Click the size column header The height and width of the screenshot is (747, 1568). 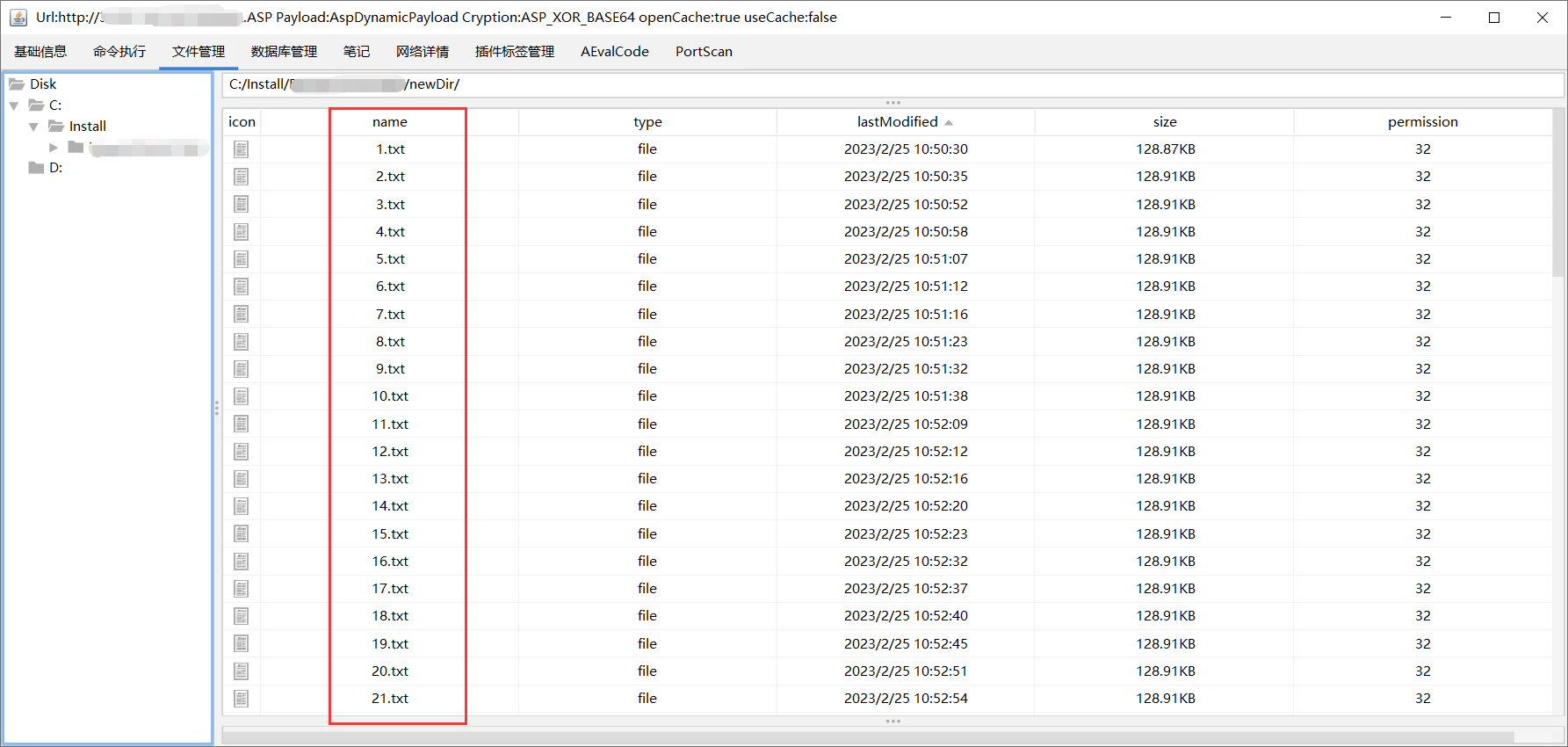(x=1164, y=122)
